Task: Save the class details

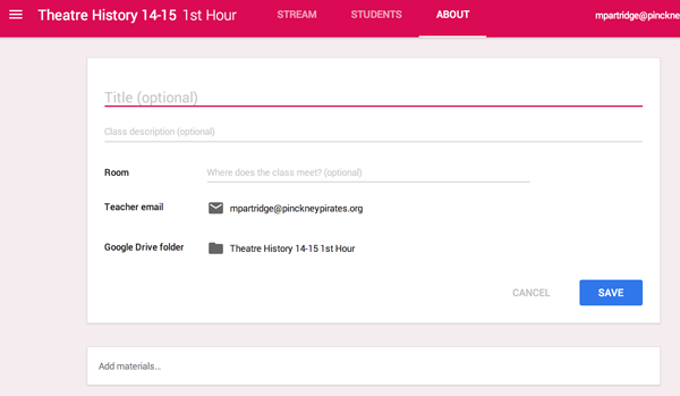Action: pos(611,292)
